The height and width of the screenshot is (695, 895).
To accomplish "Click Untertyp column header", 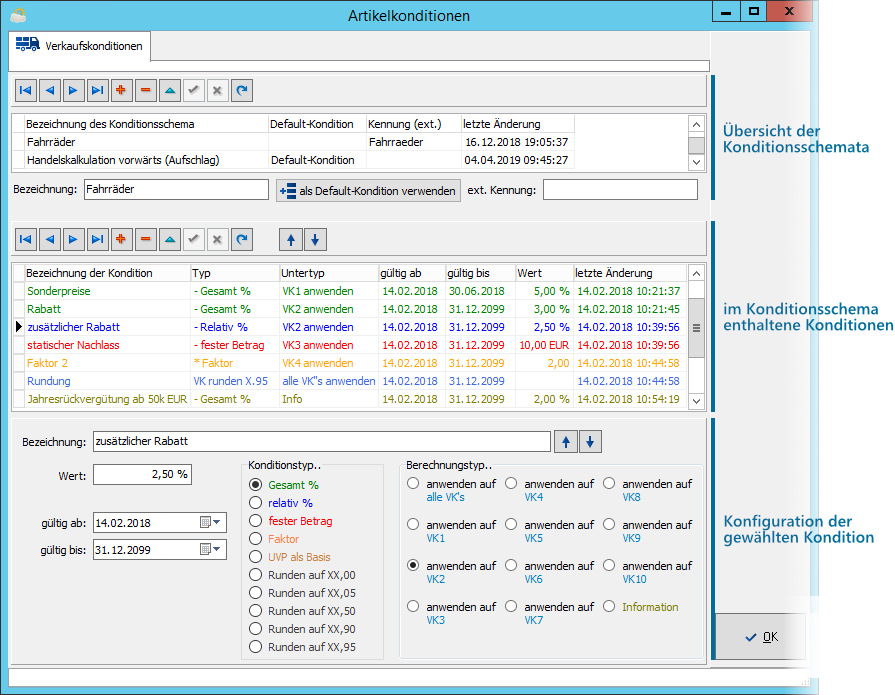I will 329,273.
